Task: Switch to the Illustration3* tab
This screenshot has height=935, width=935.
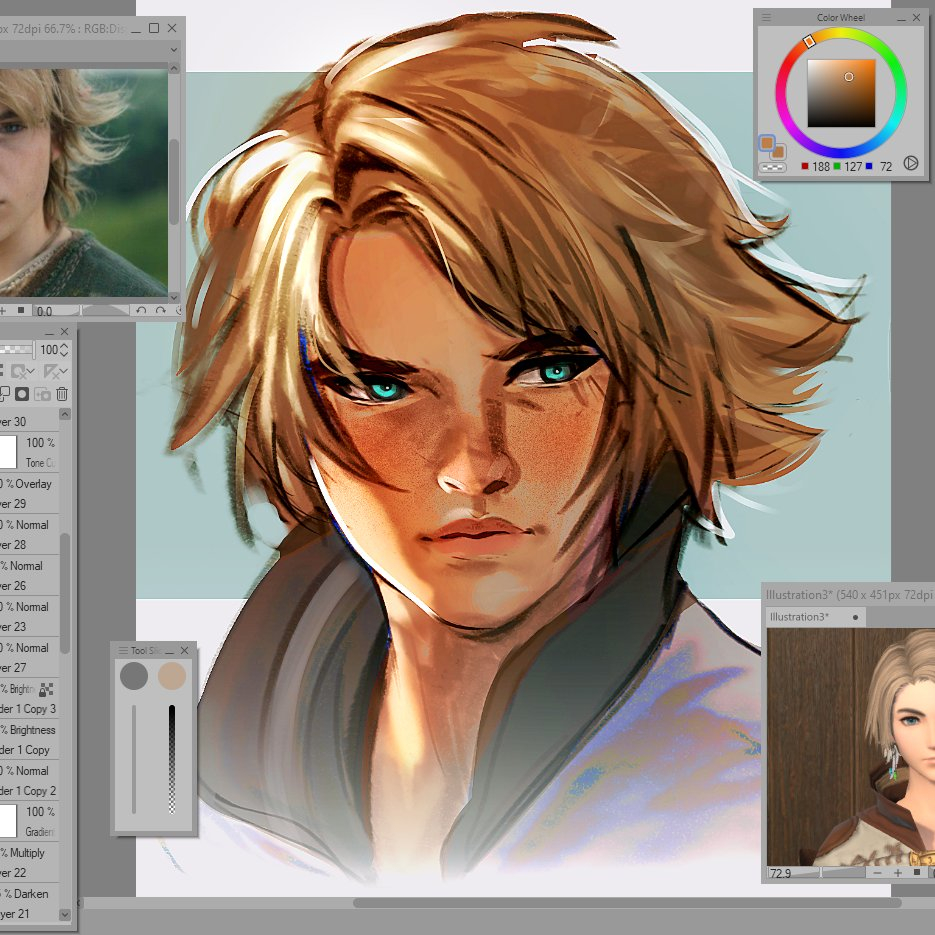Action: click(x=797, y=617)
